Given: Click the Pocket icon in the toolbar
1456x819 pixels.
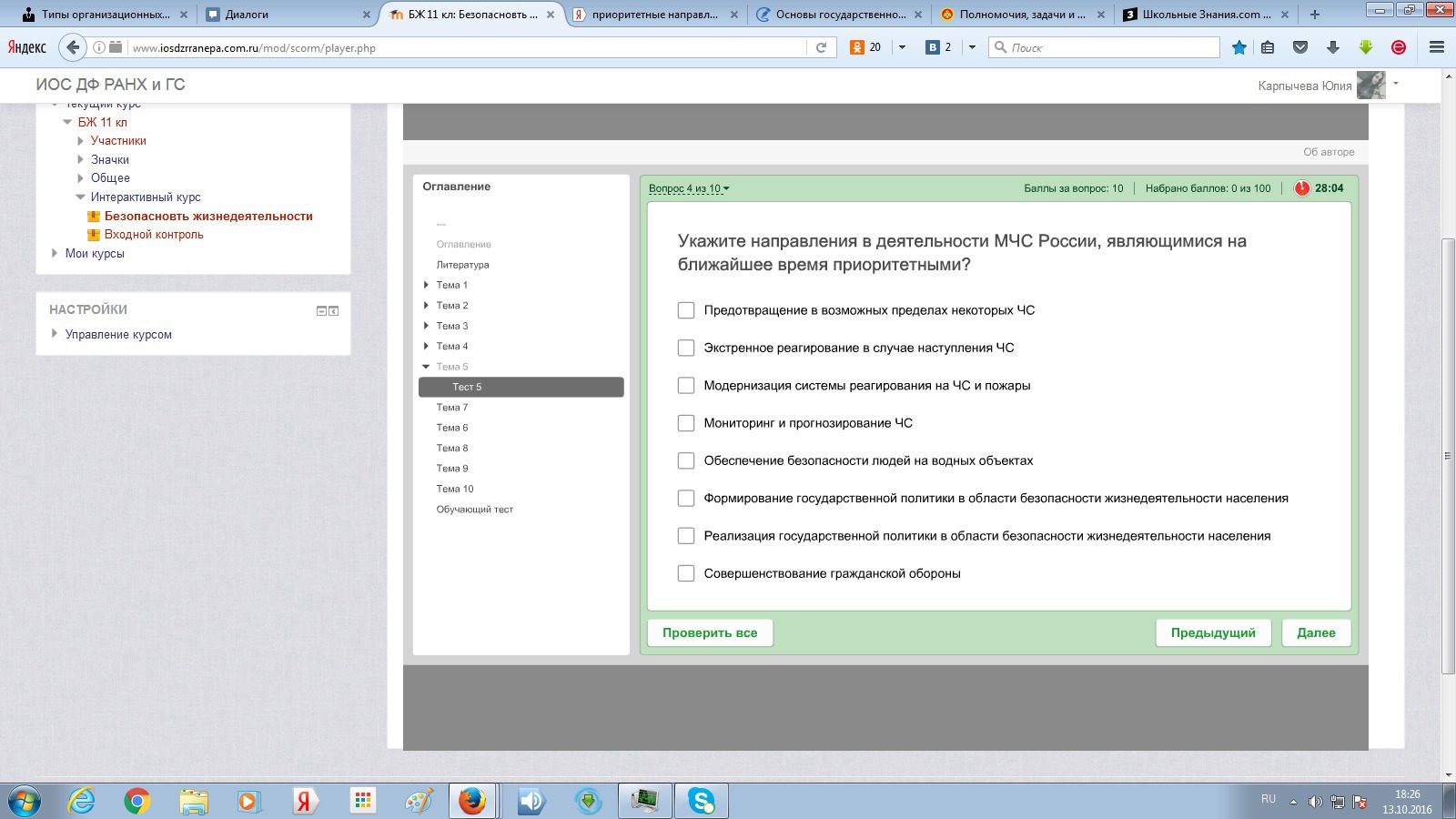Looking at the screenshot, I should click(1300, 47).
